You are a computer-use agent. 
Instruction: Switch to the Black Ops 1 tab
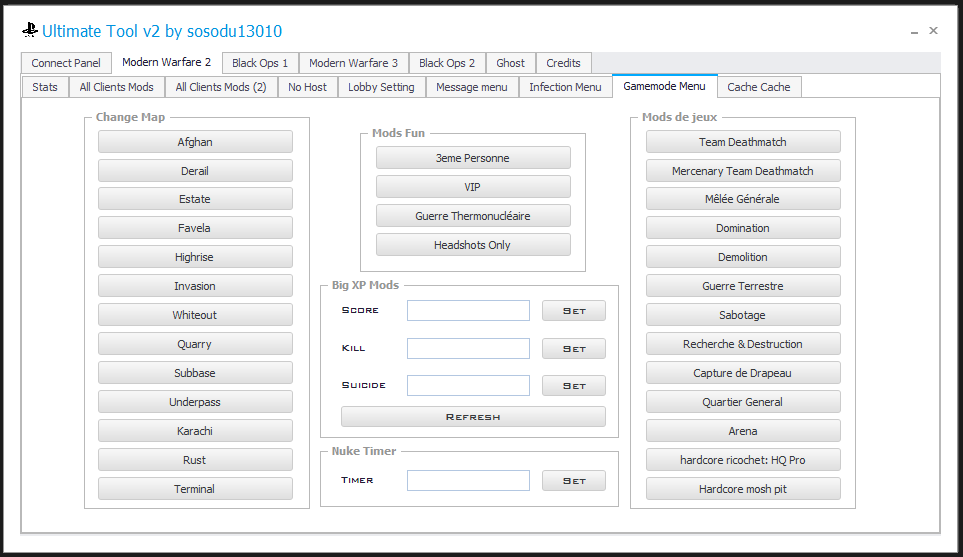click(x=260, y=63)
